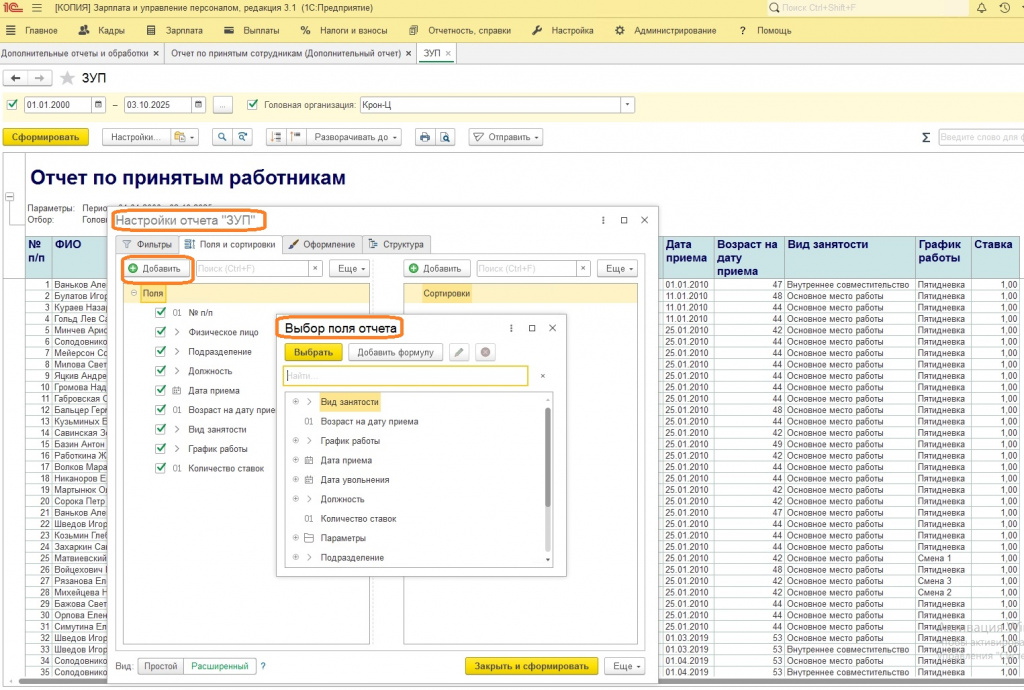The width and height of the screenshot is (1024, 690).
Task: Open the Налоги и взносы menu
Action: pyautogui.click(x=344, y=30)
